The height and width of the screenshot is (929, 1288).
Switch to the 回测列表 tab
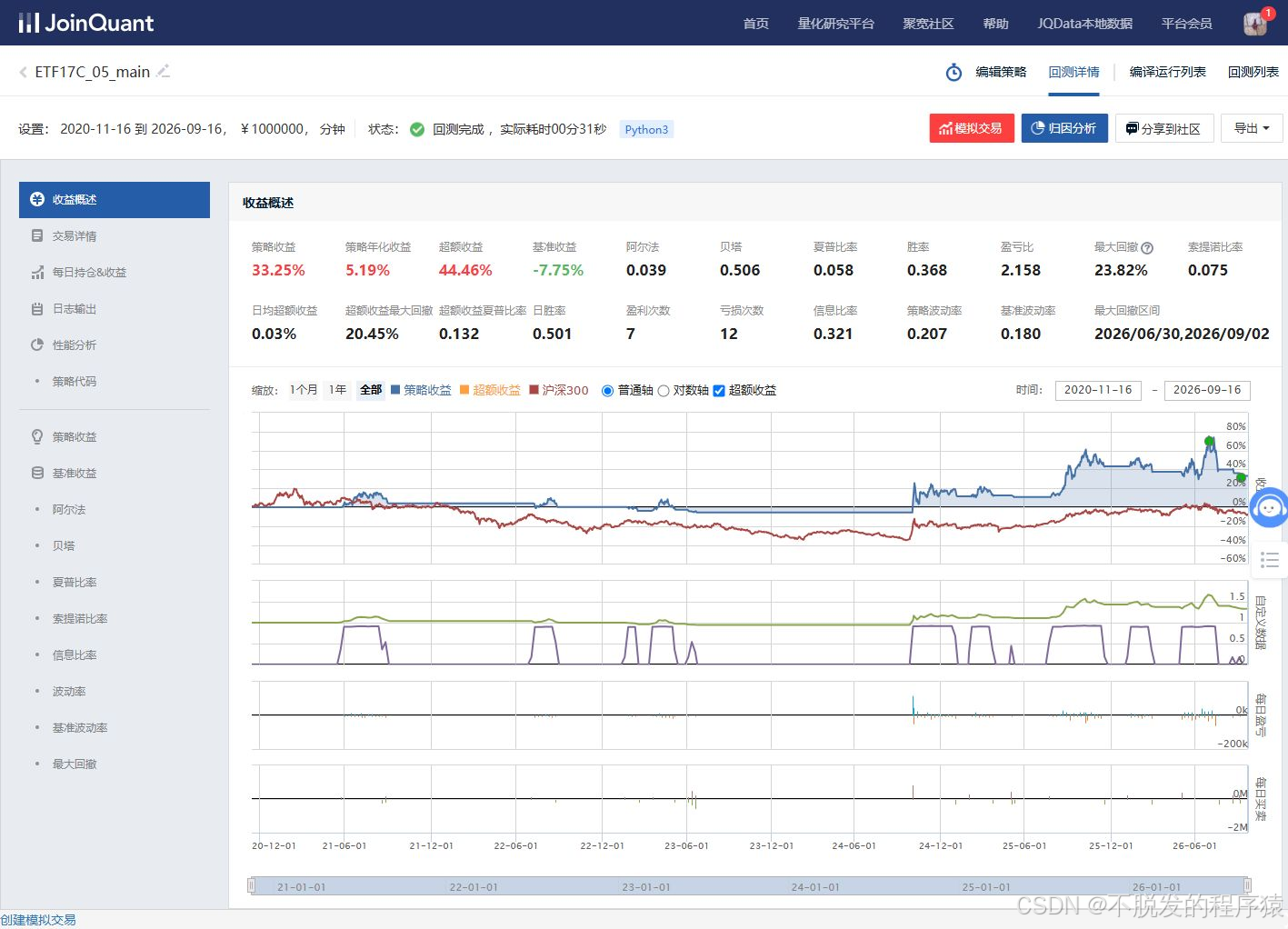point(1253,72)
